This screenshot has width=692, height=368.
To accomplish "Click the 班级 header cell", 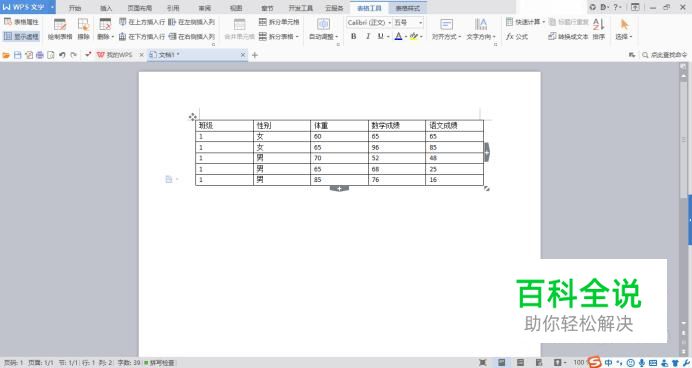I will 224,125.
